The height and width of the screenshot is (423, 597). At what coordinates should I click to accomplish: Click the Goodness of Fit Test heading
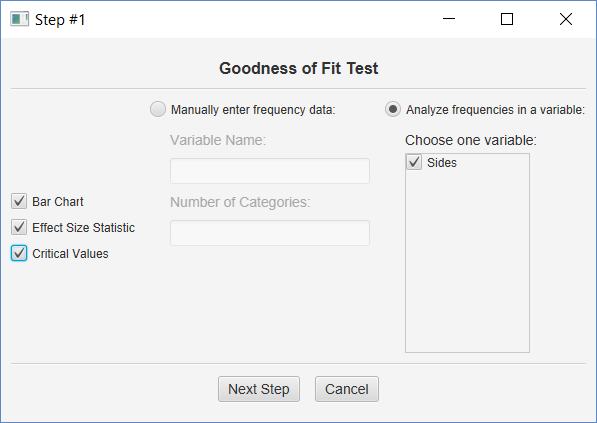298,69
